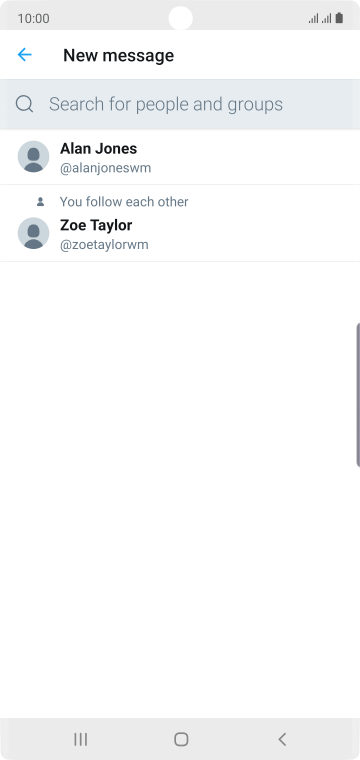Tap the front camera cutout circle
Viewport: 360px width, 760px height.
click(180, 18)
